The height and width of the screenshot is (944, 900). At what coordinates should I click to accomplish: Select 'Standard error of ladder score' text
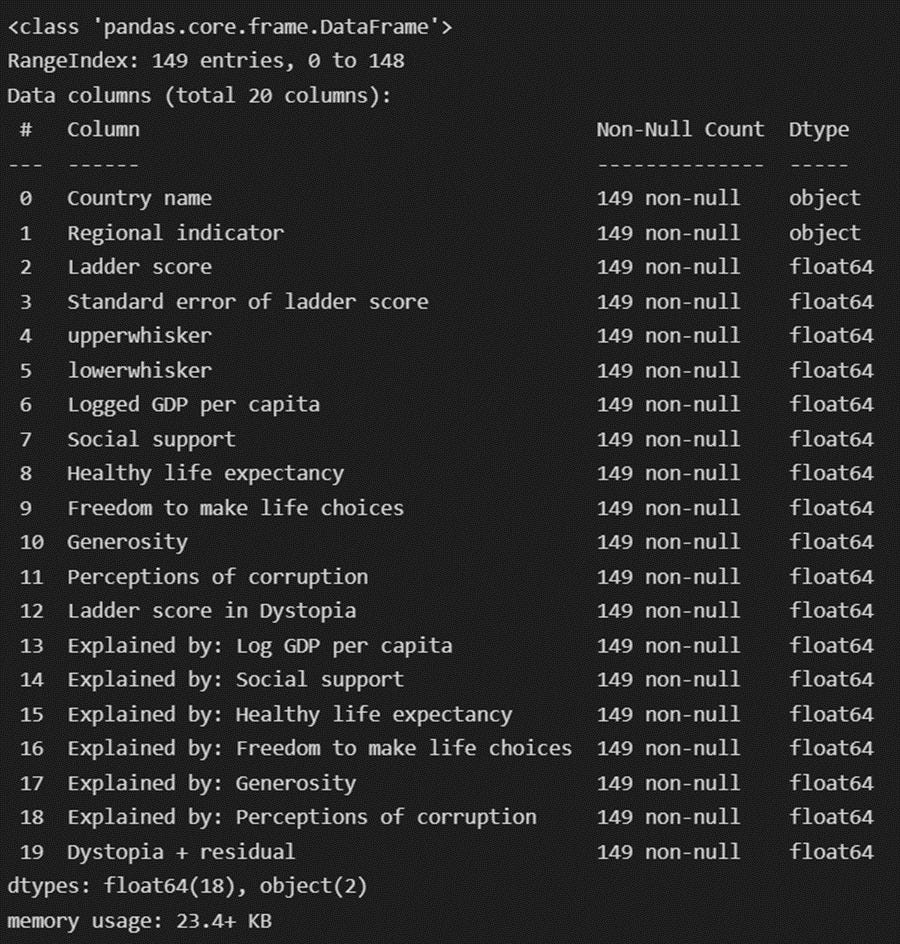[247, 302]
